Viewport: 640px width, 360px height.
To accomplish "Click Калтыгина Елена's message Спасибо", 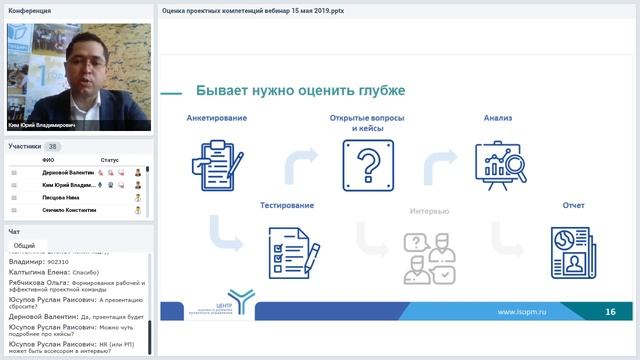I will click(x=54, y=272).
